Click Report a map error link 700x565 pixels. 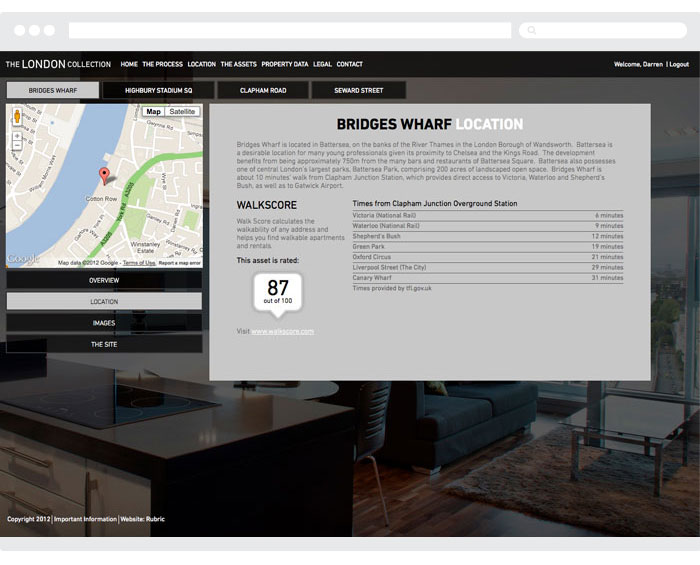(x=179, y=263)
